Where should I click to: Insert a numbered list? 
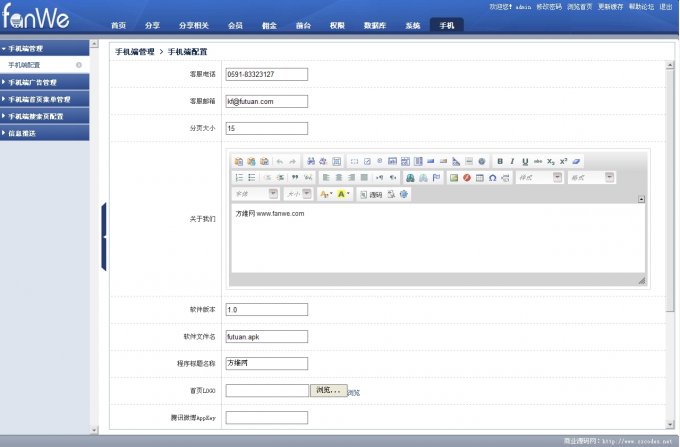[x=239, y=177]
